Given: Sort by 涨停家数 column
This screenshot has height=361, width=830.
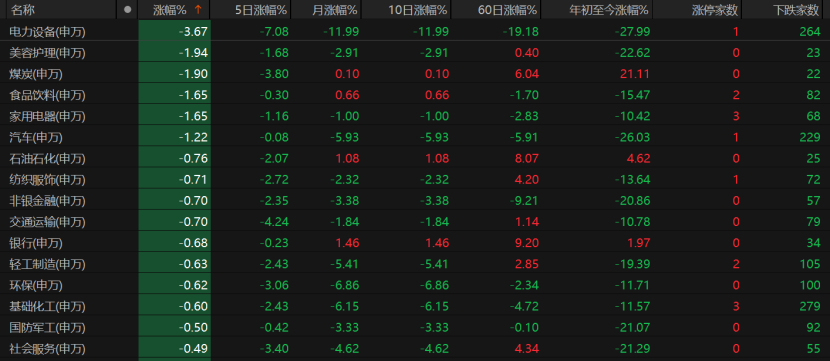Looking at the screenshot, I should pyautogui.click(x=715, y=10).
